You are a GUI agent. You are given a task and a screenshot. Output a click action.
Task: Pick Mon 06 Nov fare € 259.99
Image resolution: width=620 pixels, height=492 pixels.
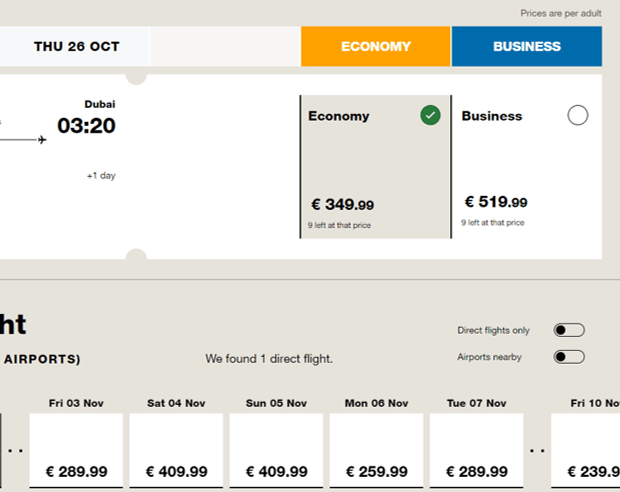point(377,451)
